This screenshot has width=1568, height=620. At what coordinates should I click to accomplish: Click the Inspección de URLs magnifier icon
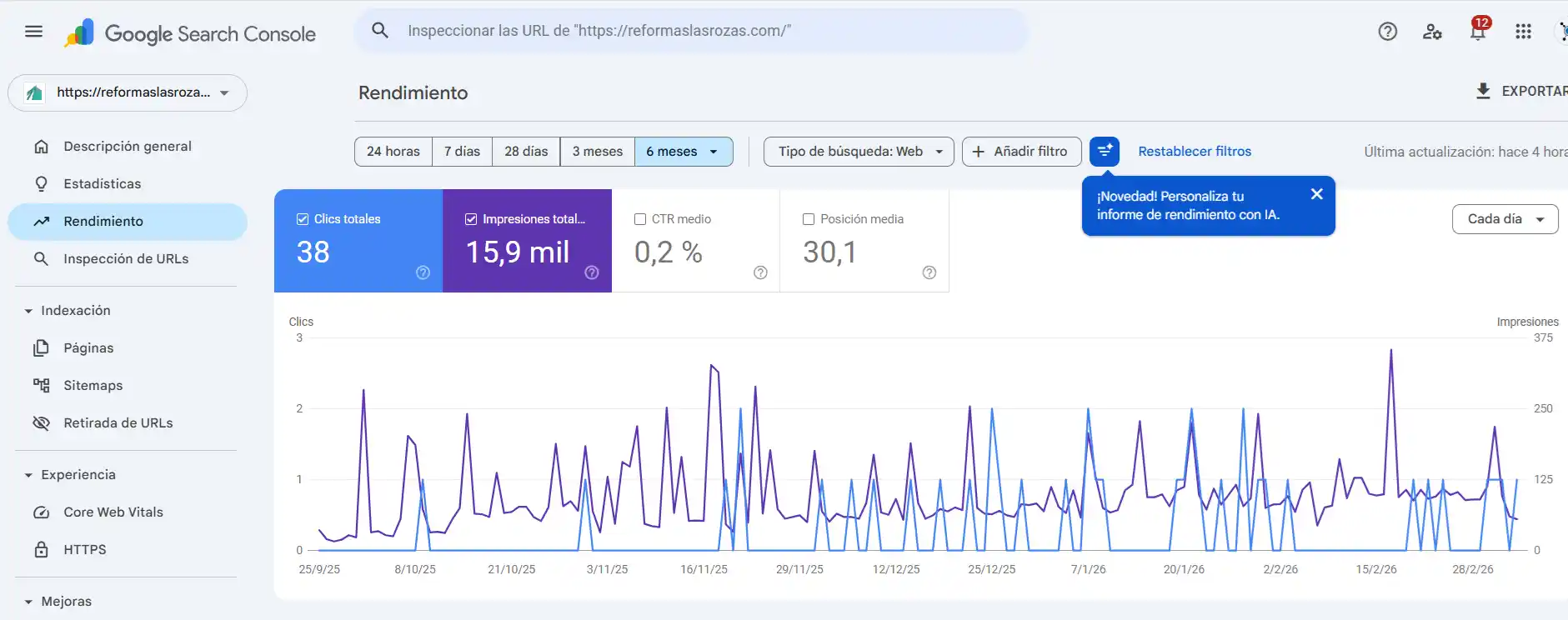tap(41, 259)
